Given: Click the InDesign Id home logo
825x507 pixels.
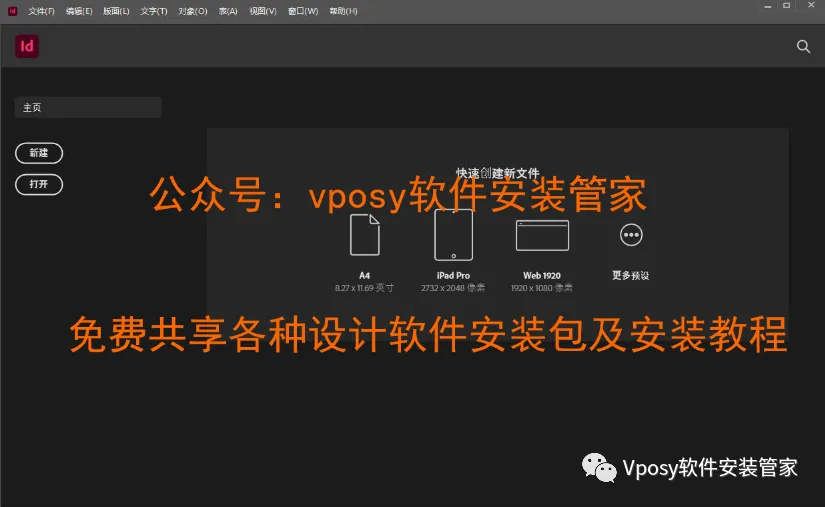Looking at the screenshot, I should (27, 46).
